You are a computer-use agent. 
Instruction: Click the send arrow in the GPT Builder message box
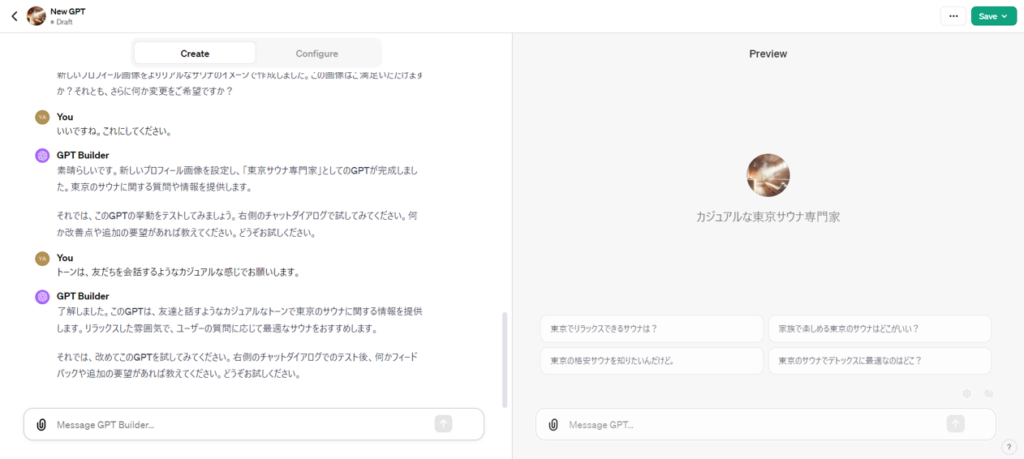click(443, 424)
